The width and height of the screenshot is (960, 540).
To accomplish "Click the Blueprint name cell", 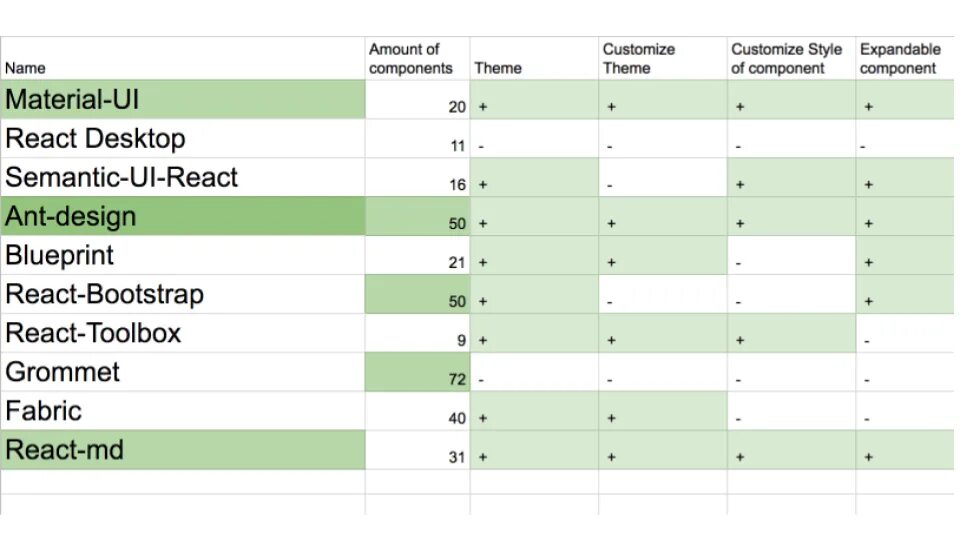I will pos(183,256).
